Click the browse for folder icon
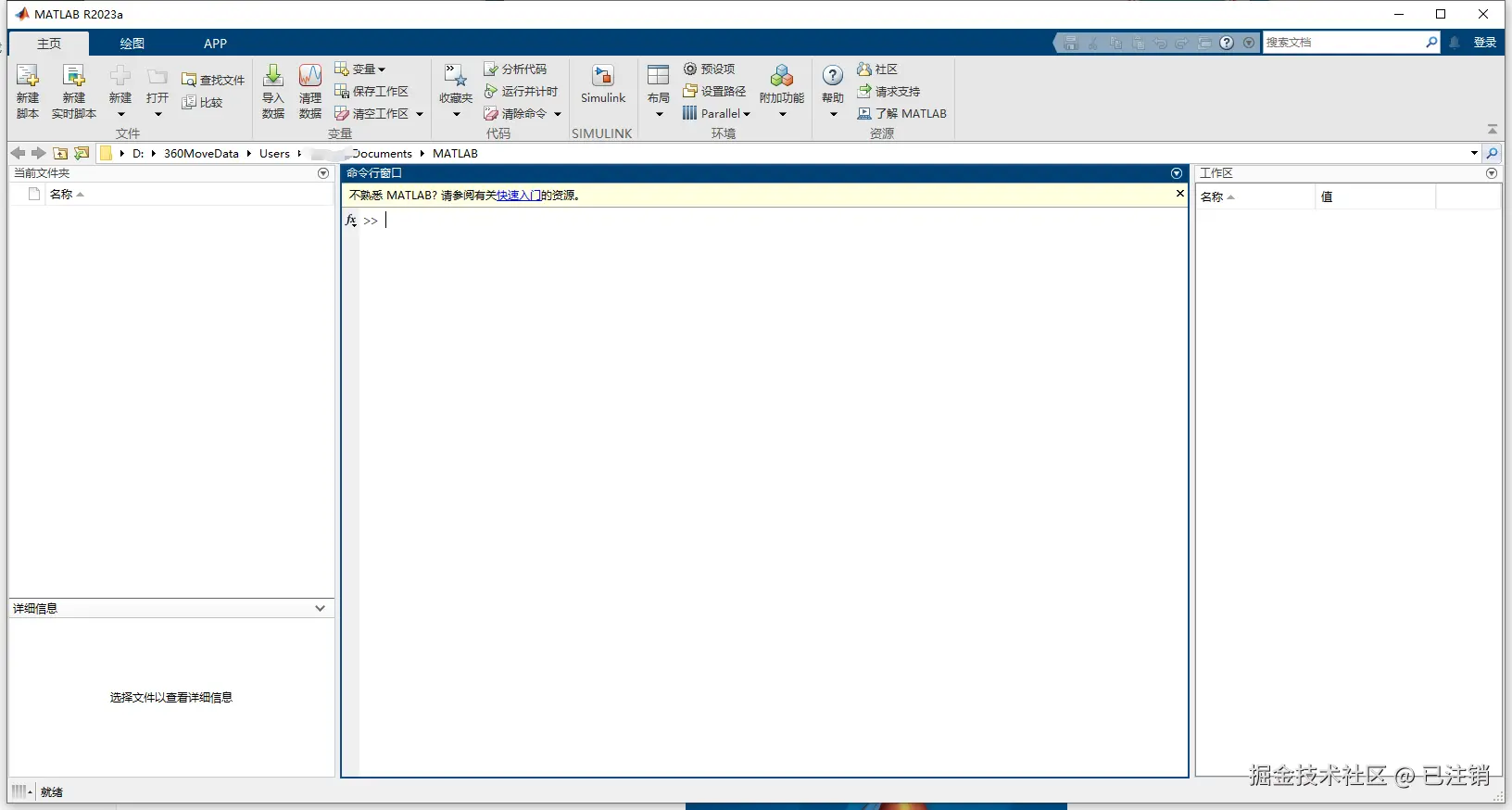The width and height of the screenshot is (1512, 810). 82,153
